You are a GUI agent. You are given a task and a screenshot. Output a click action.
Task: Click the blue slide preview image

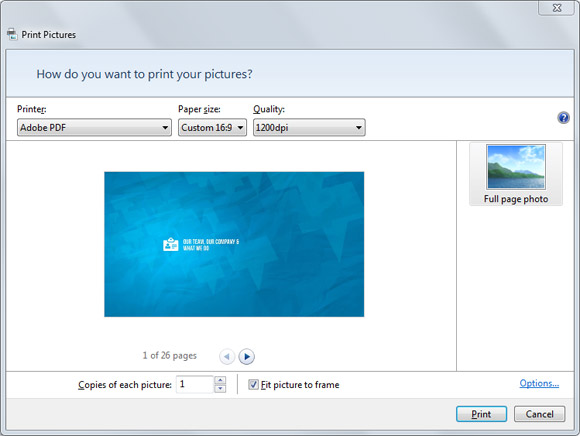pos(234,244)
